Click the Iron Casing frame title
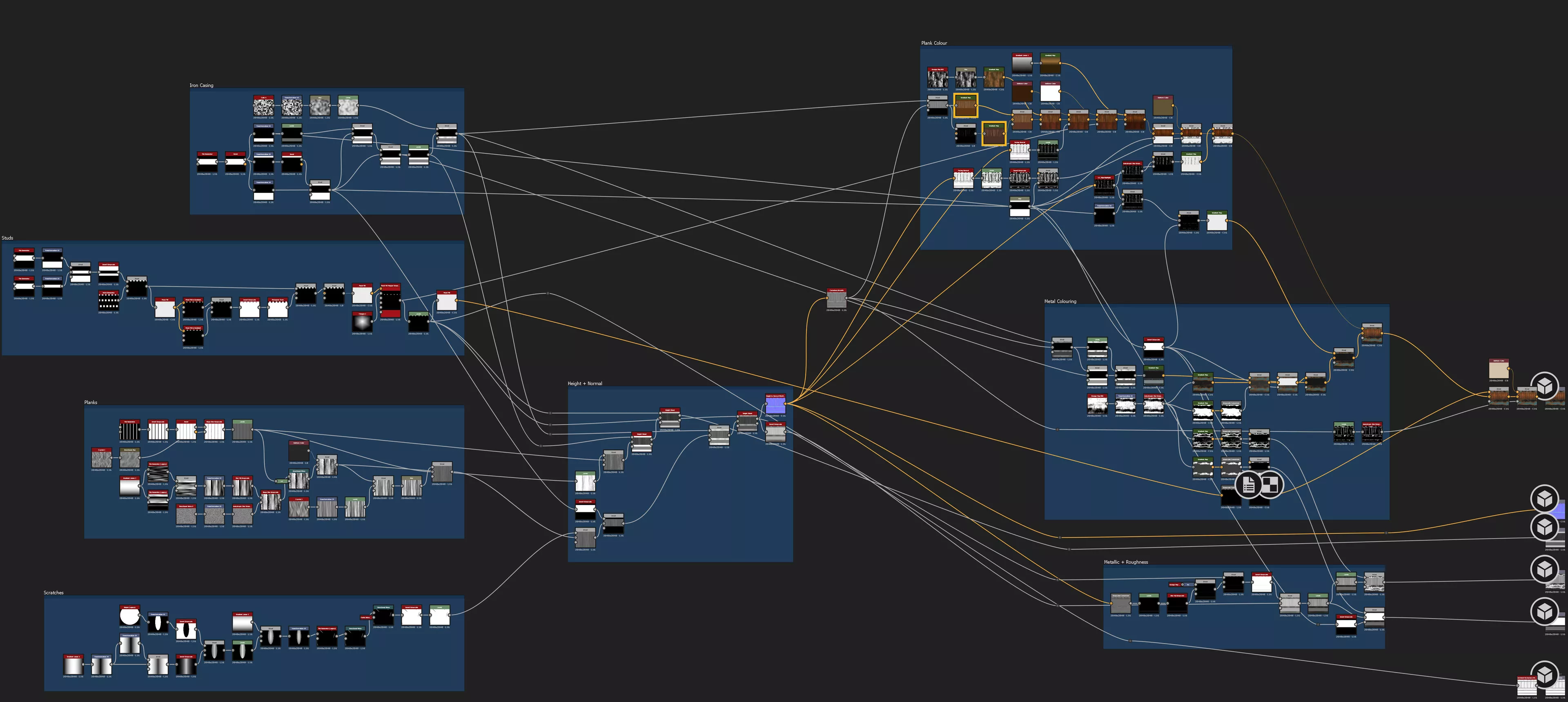Viewport: 1568px width, 702px height. tap(201, 85)
